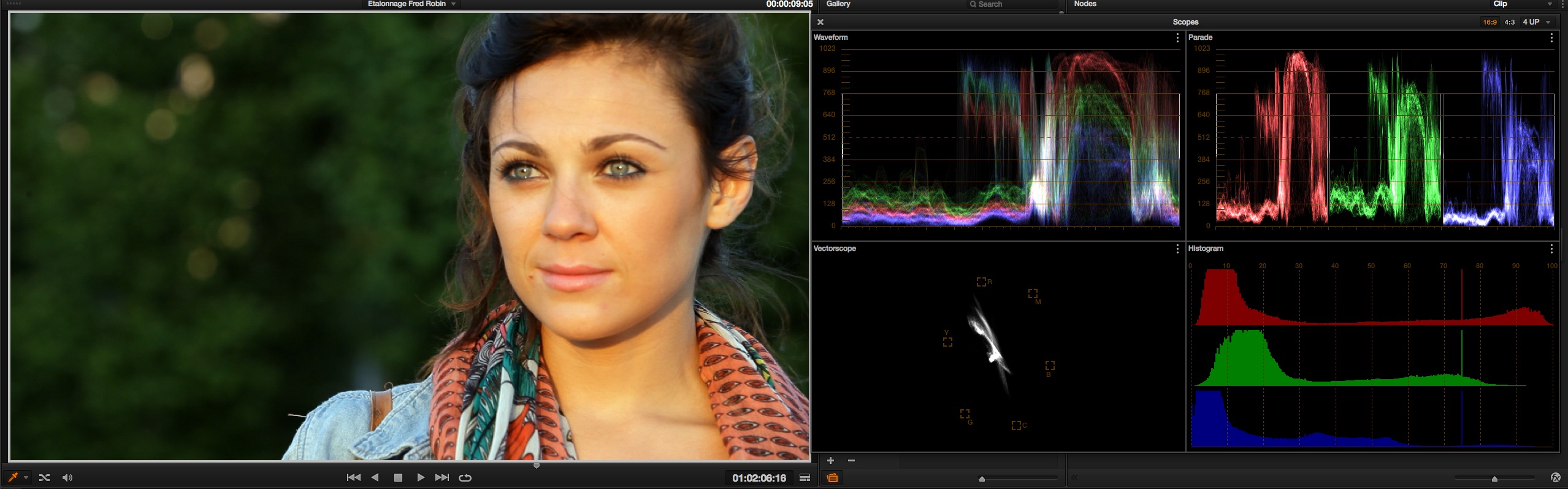This screenshot has width=1568, height=489.
Task: Open the timecode display options icon
Action: coord(805,478)
